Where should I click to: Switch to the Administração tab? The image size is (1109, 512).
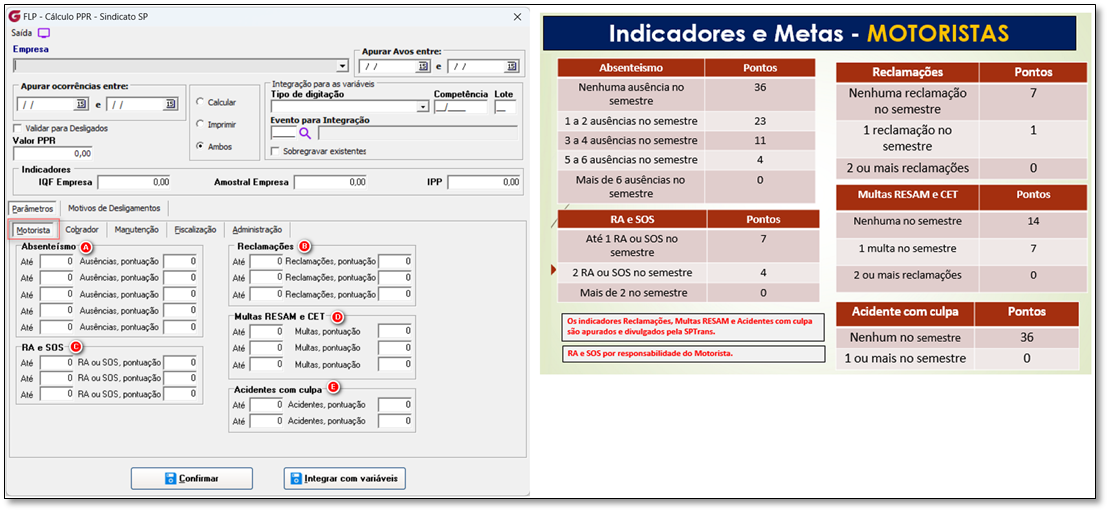coord(257,230)
